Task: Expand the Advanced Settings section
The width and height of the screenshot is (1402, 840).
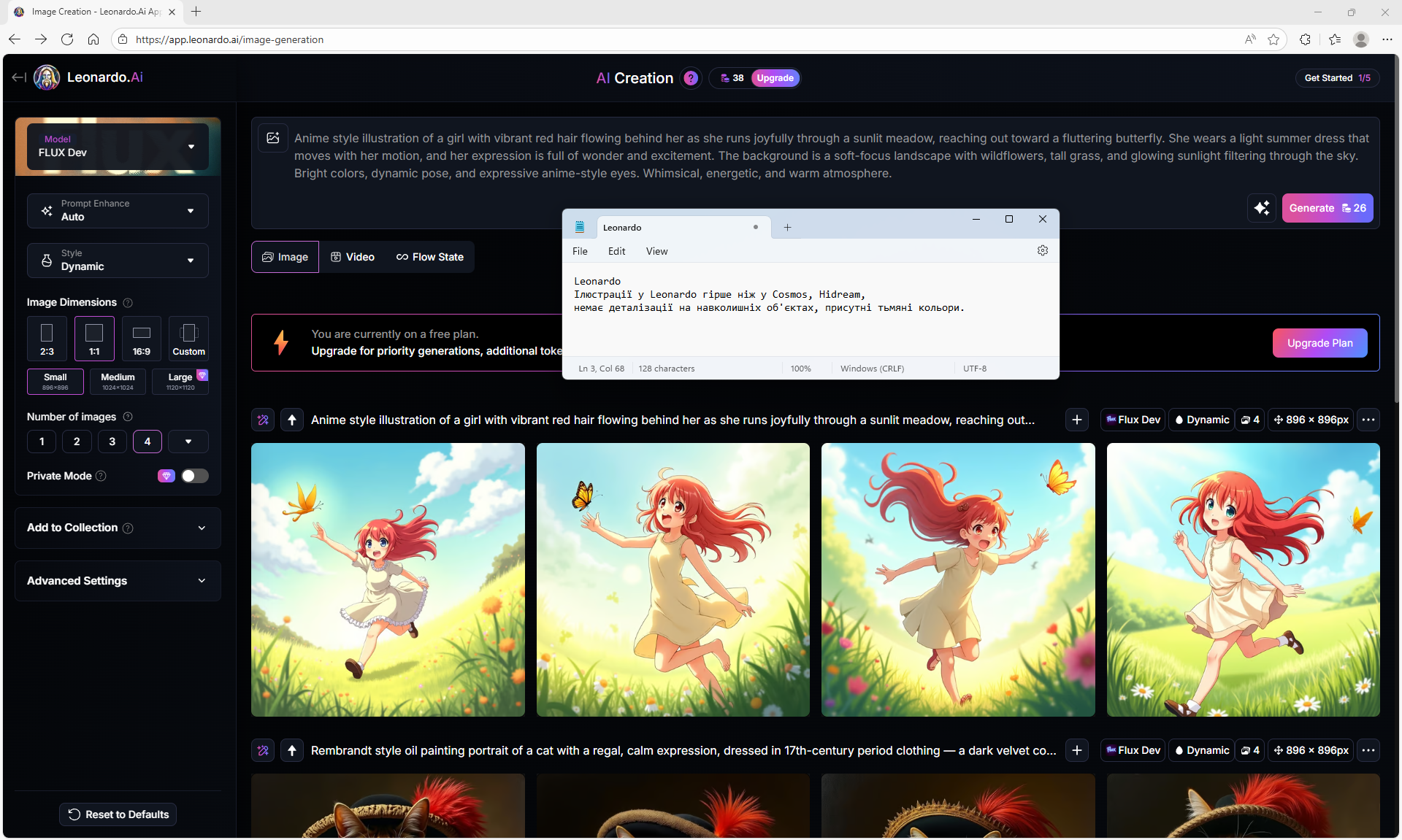Action: tap(118, 581)
